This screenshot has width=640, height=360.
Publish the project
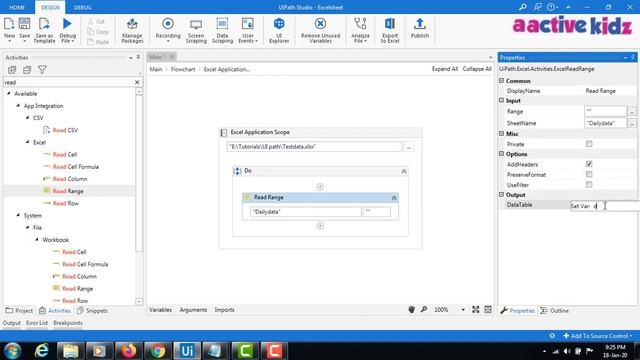[x=420, y=29]
